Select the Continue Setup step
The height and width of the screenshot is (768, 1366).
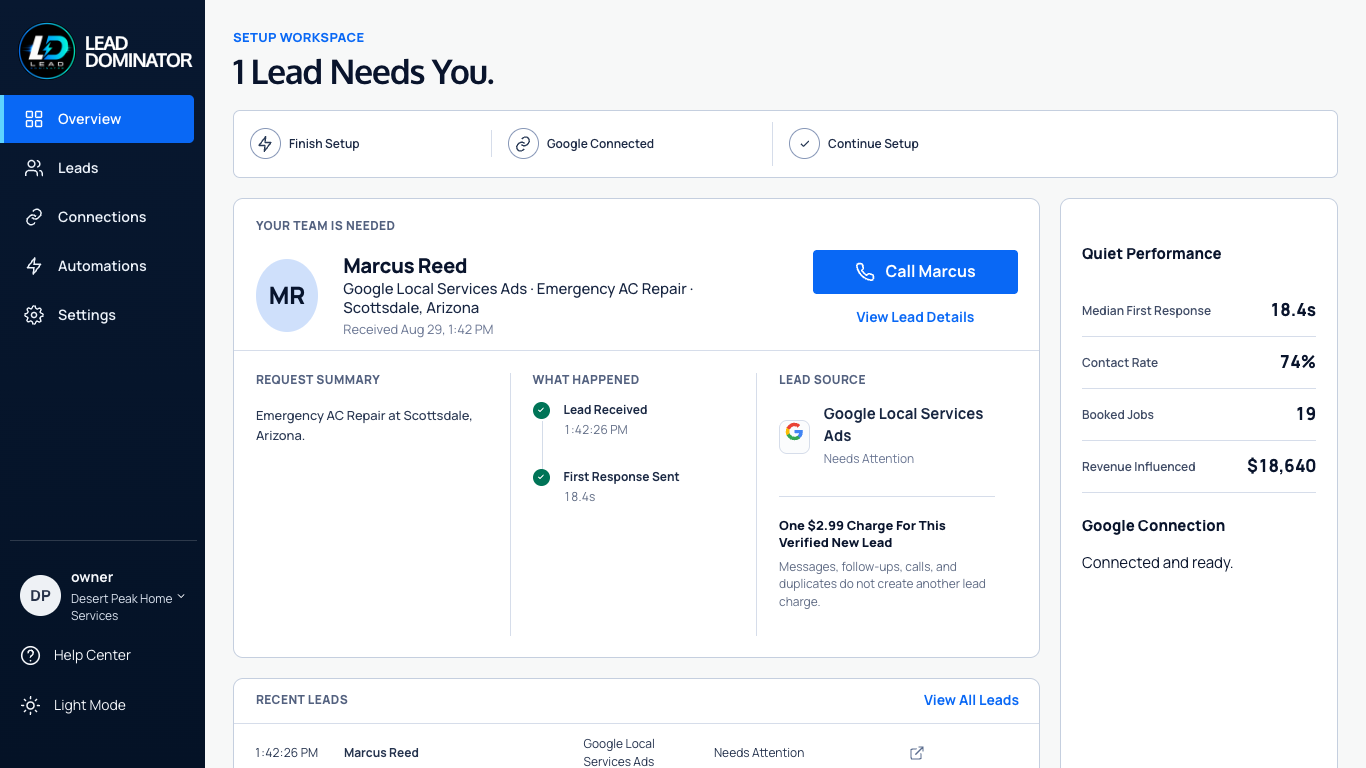pyautogui.click(x=854, y=144)
